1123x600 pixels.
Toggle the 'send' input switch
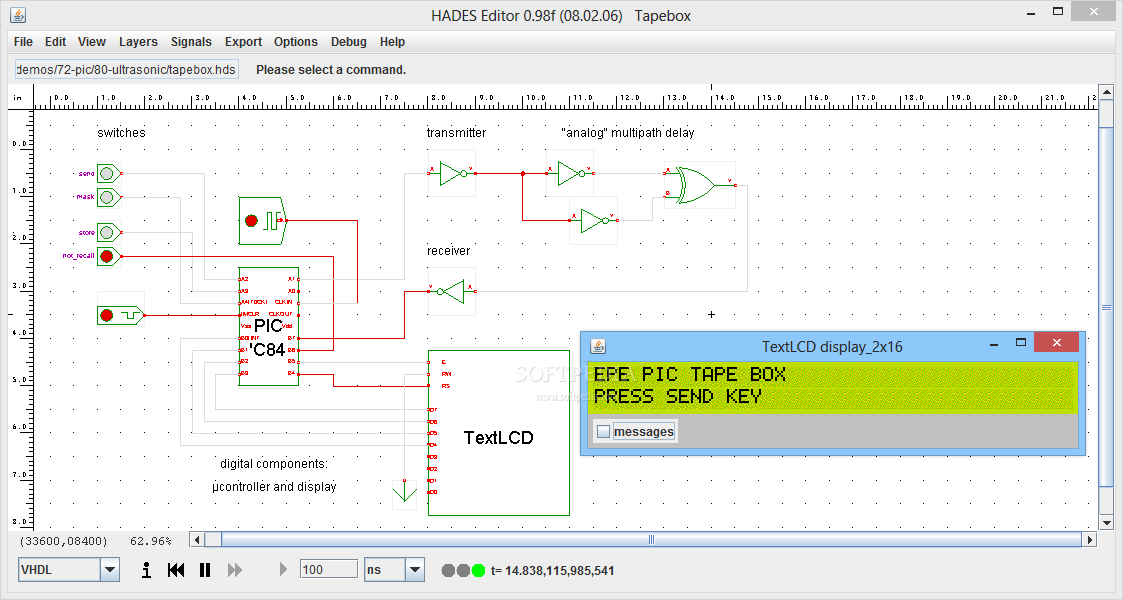(x=107, y=173)
